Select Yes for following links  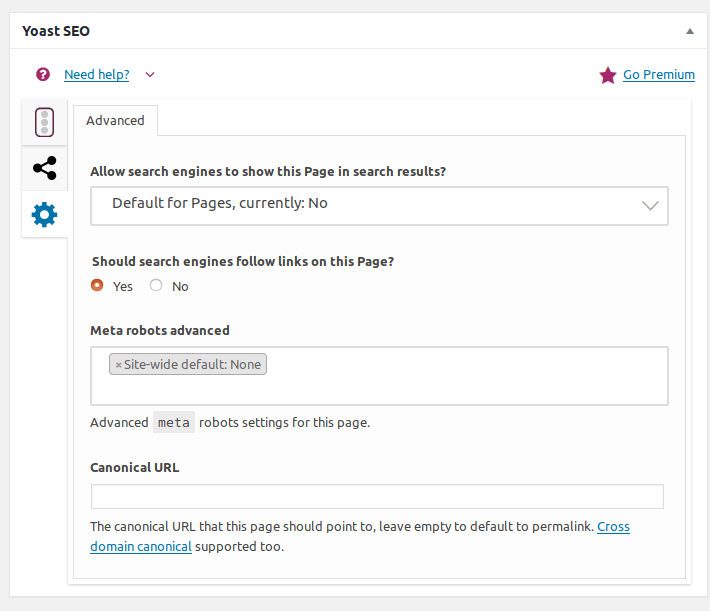pos(97,285)
